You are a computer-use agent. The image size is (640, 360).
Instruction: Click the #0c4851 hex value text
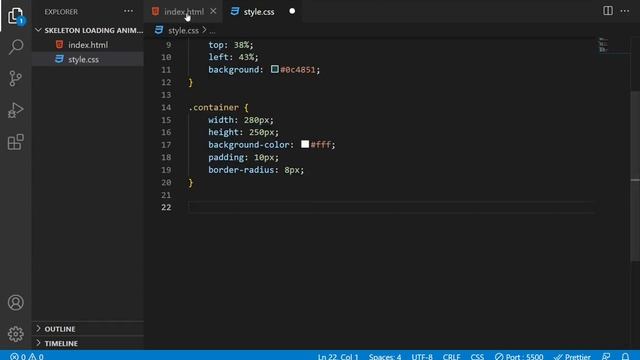coord(298,70)
